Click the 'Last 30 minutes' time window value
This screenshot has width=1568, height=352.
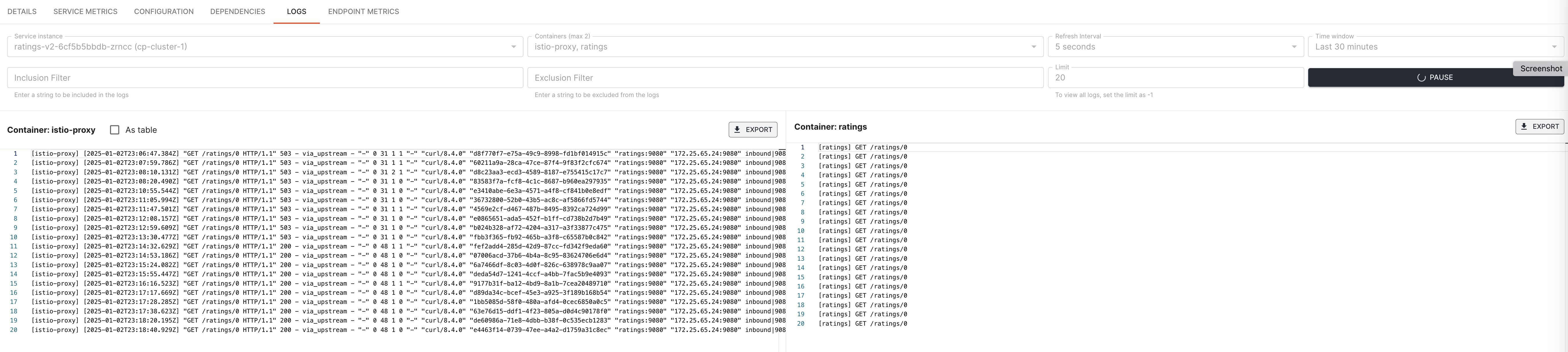click(x=1346, y=47)
